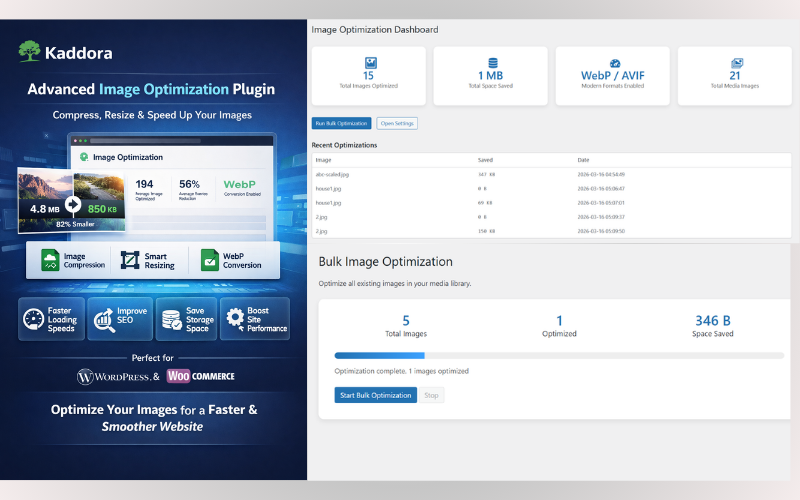
Task: Click the Improve SEO magnifier chart icon
Action: 104,320
